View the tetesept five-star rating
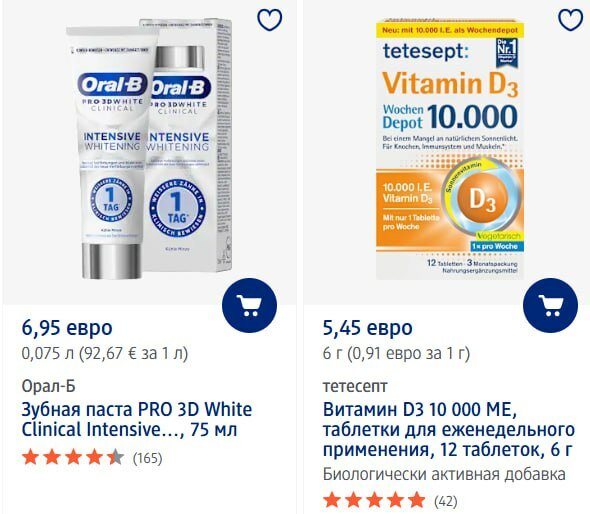 (374, 500)
